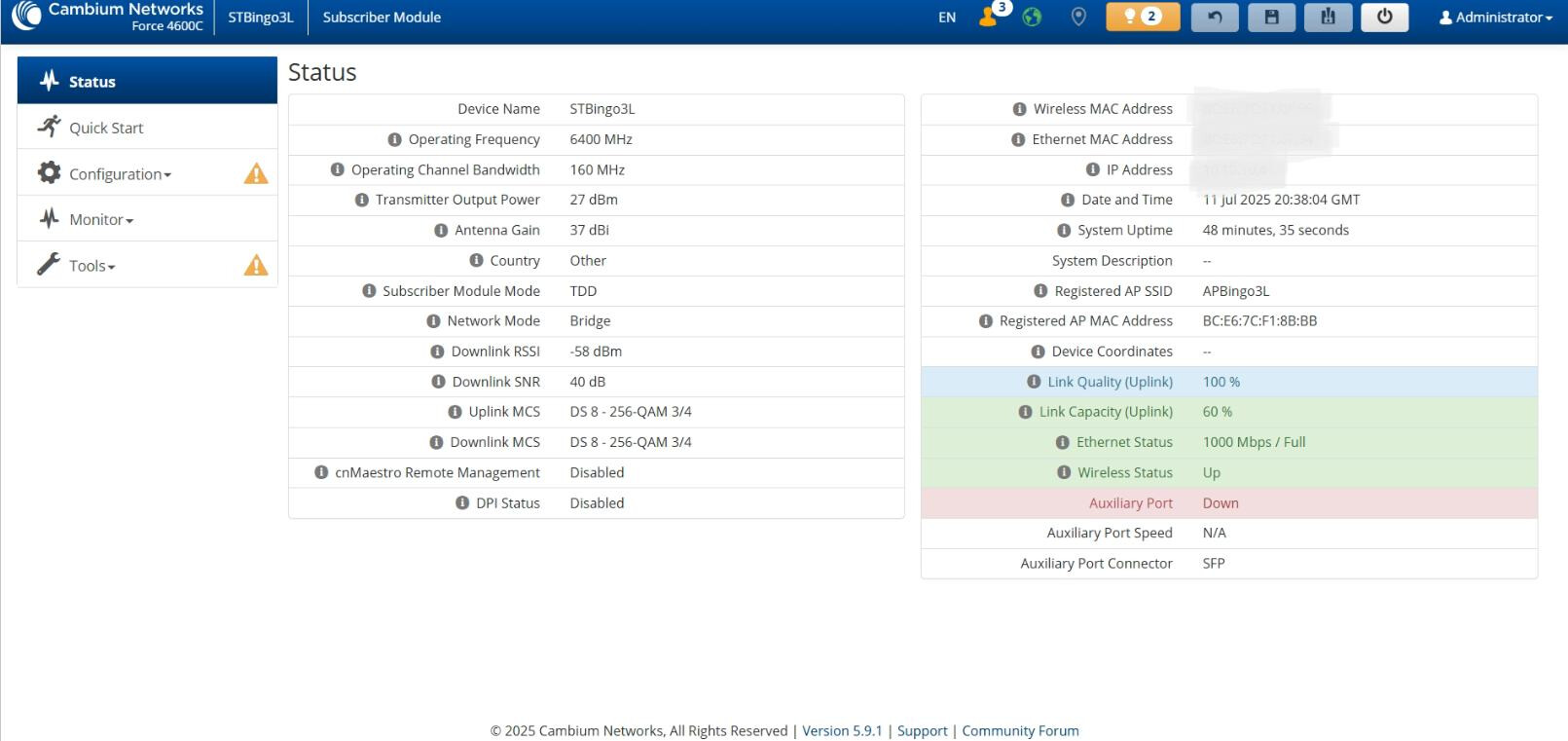The image size is (1568, 741).
Task: Click info icon beside Registered AP SSID
Action: [x=1040, y=290]
